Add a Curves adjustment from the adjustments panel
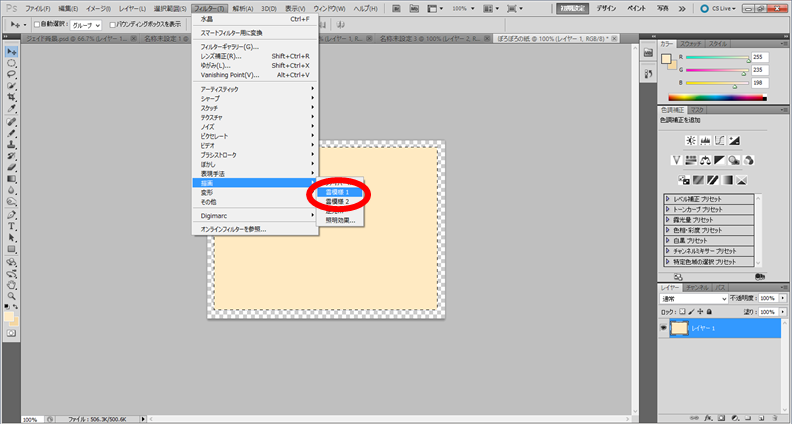Image resolution: width=792 pixels, height=424 pixels. (719, 140)
